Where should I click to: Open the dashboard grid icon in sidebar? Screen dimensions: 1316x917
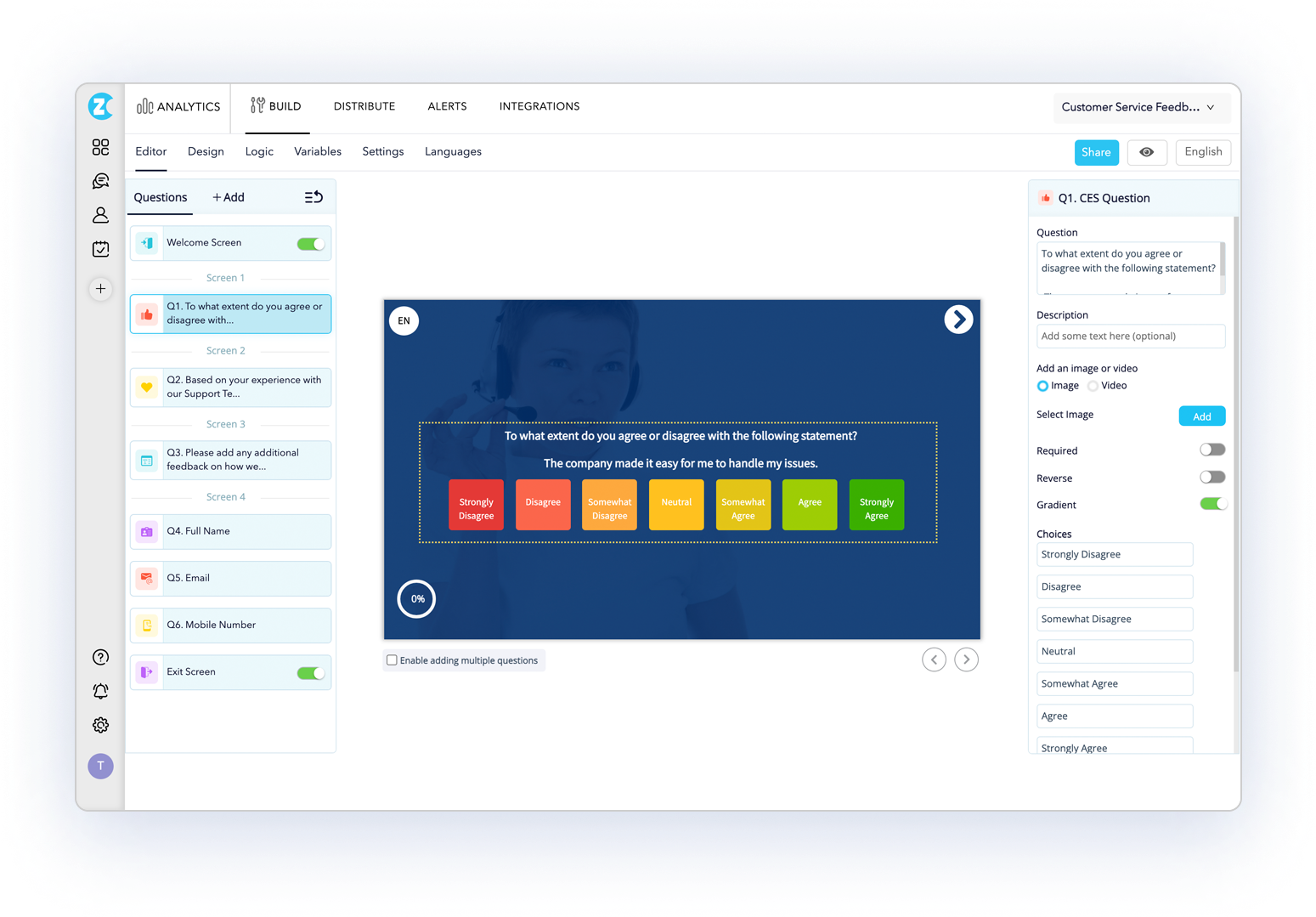point(100,147)
